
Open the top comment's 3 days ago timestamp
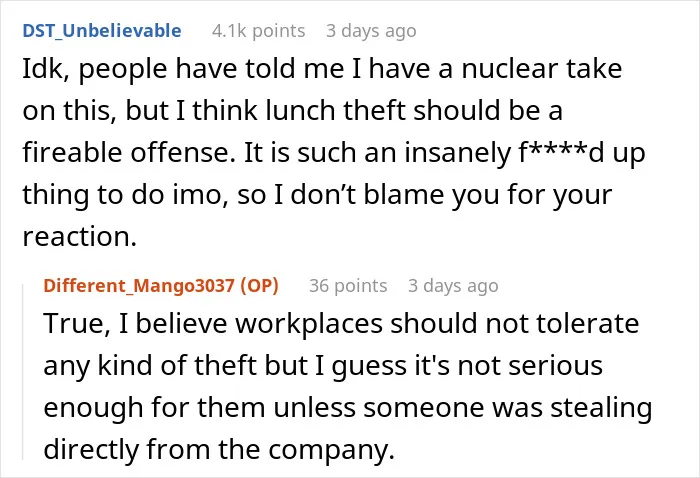click(x=371, y=31)
